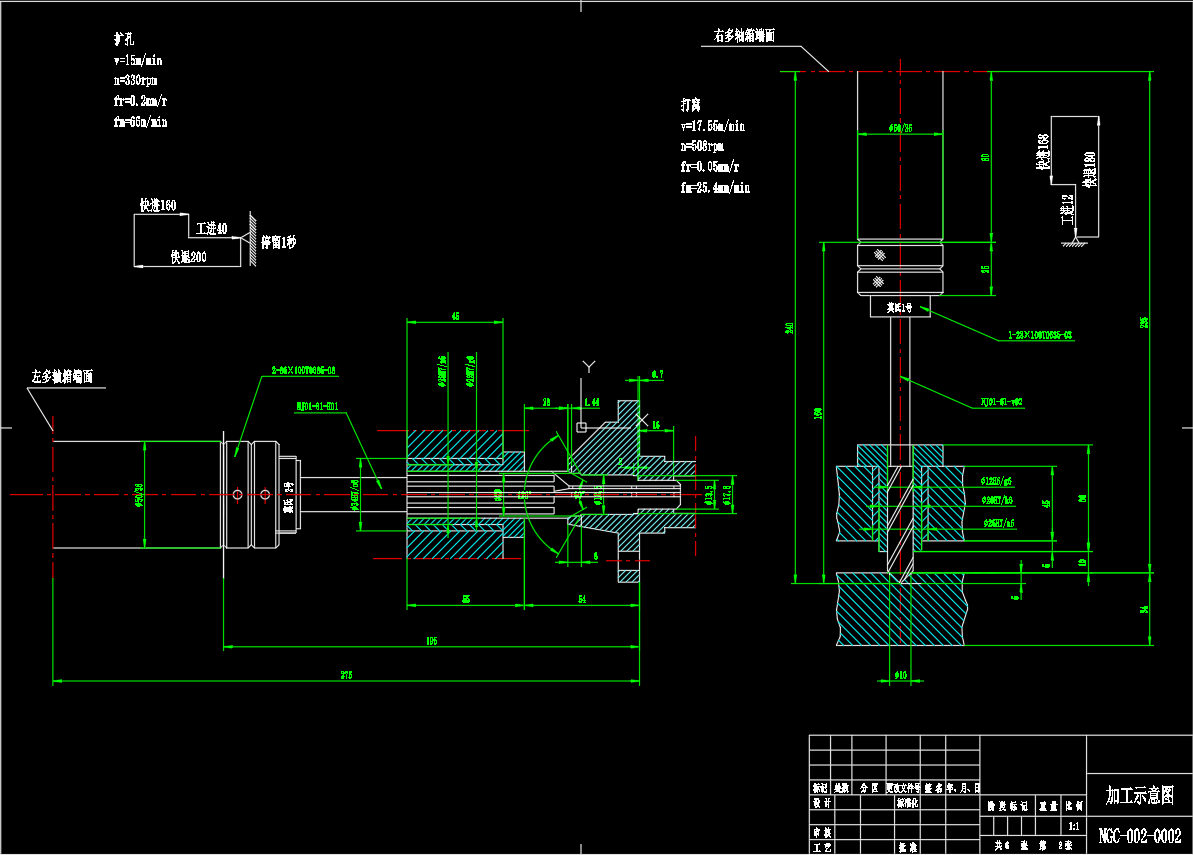This screenshot has height=855, width=1193.
Task: Select the 左多轴箱端面 label
Action: pyautogui.click(x=62, y=377)
